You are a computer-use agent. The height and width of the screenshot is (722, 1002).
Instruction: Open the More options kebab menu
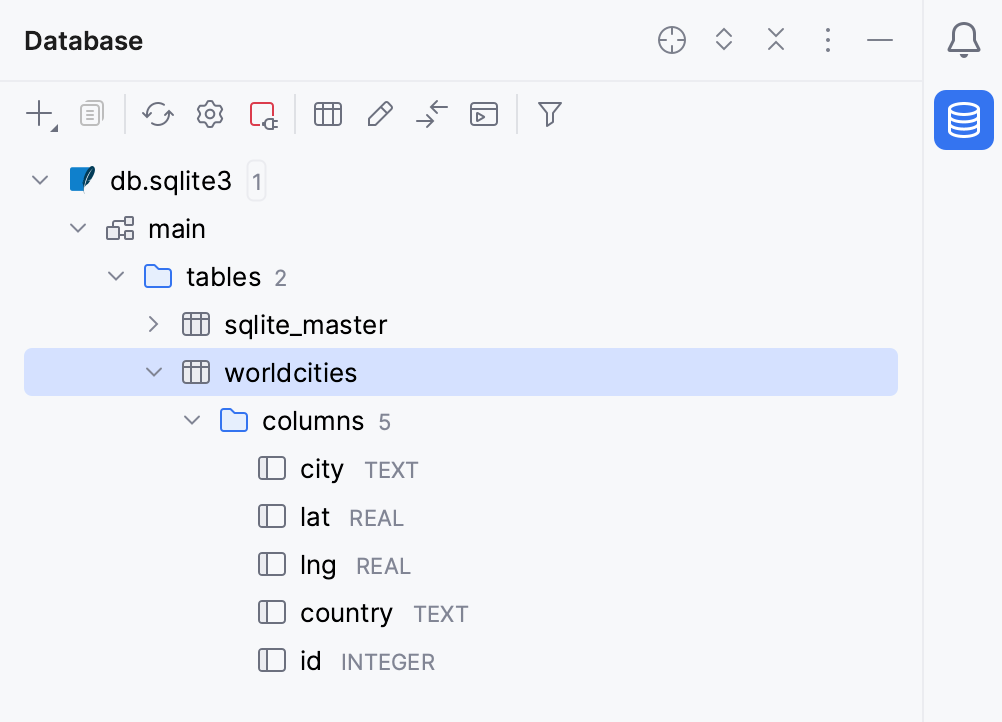[x=828, y=40]
